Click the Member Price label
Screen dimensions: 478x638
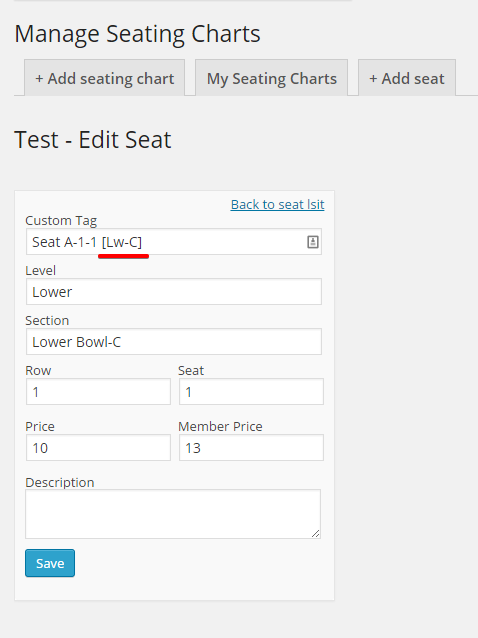point(220,426)
